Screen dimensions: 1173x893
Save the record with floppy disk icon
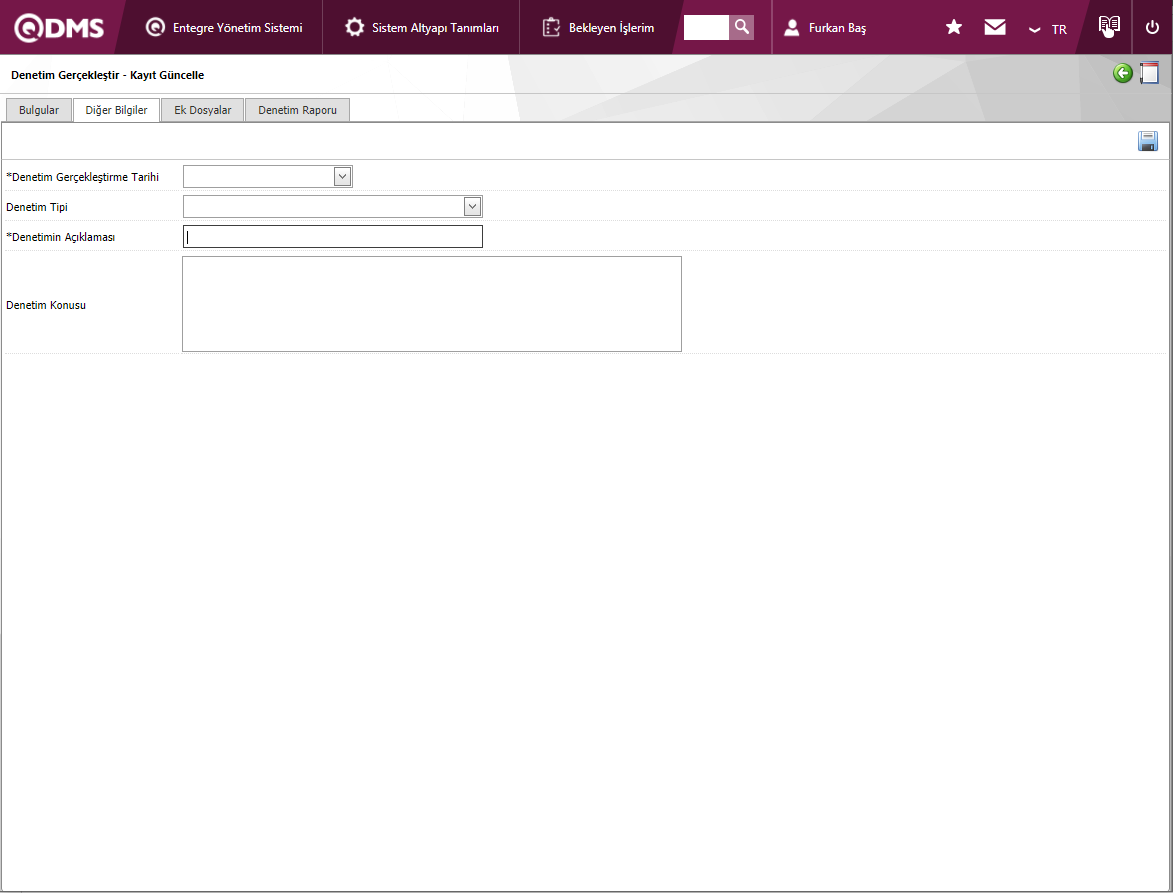(x=1148, y=141)
